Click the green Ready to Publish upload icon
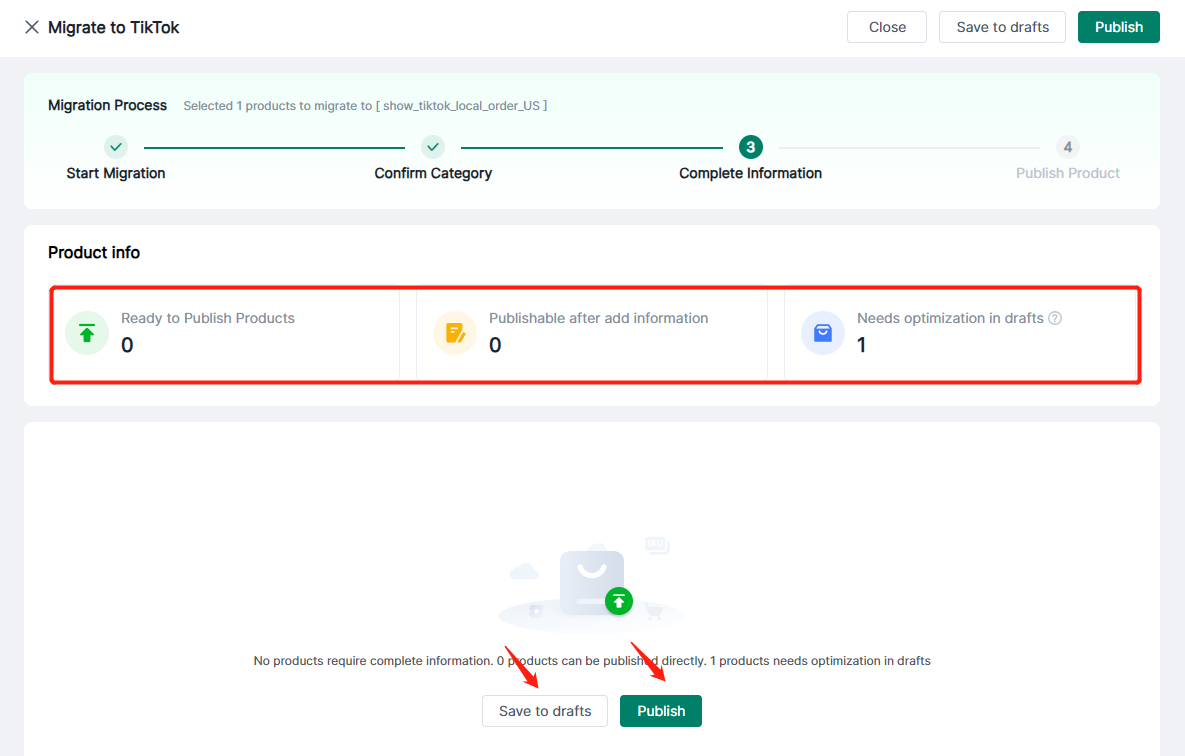The image size is (1185, 756). click(87, 333)
